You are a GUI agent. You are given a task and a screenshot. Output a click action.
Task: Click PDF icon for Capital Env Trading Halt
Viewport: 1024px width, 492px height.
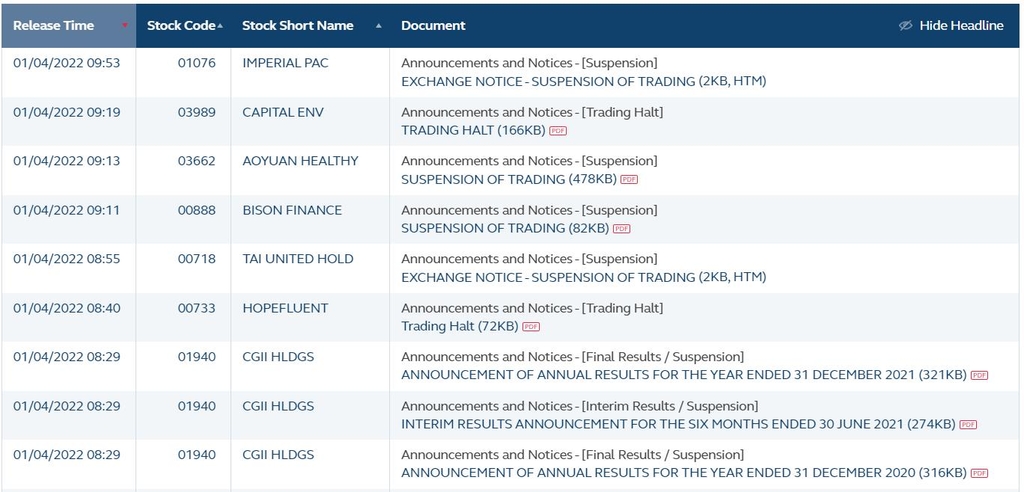point(558,131)
